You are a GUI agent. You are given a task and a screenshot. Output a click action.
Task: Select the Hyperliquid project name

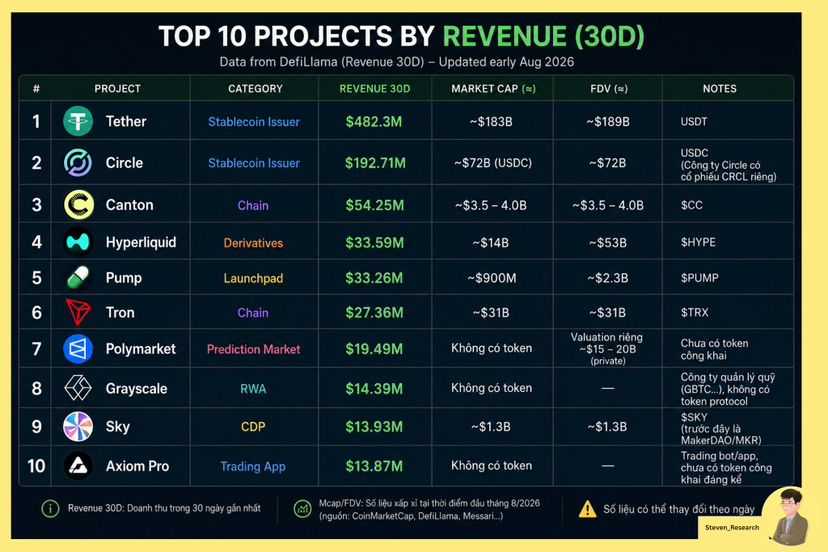(x=141, y=242)
